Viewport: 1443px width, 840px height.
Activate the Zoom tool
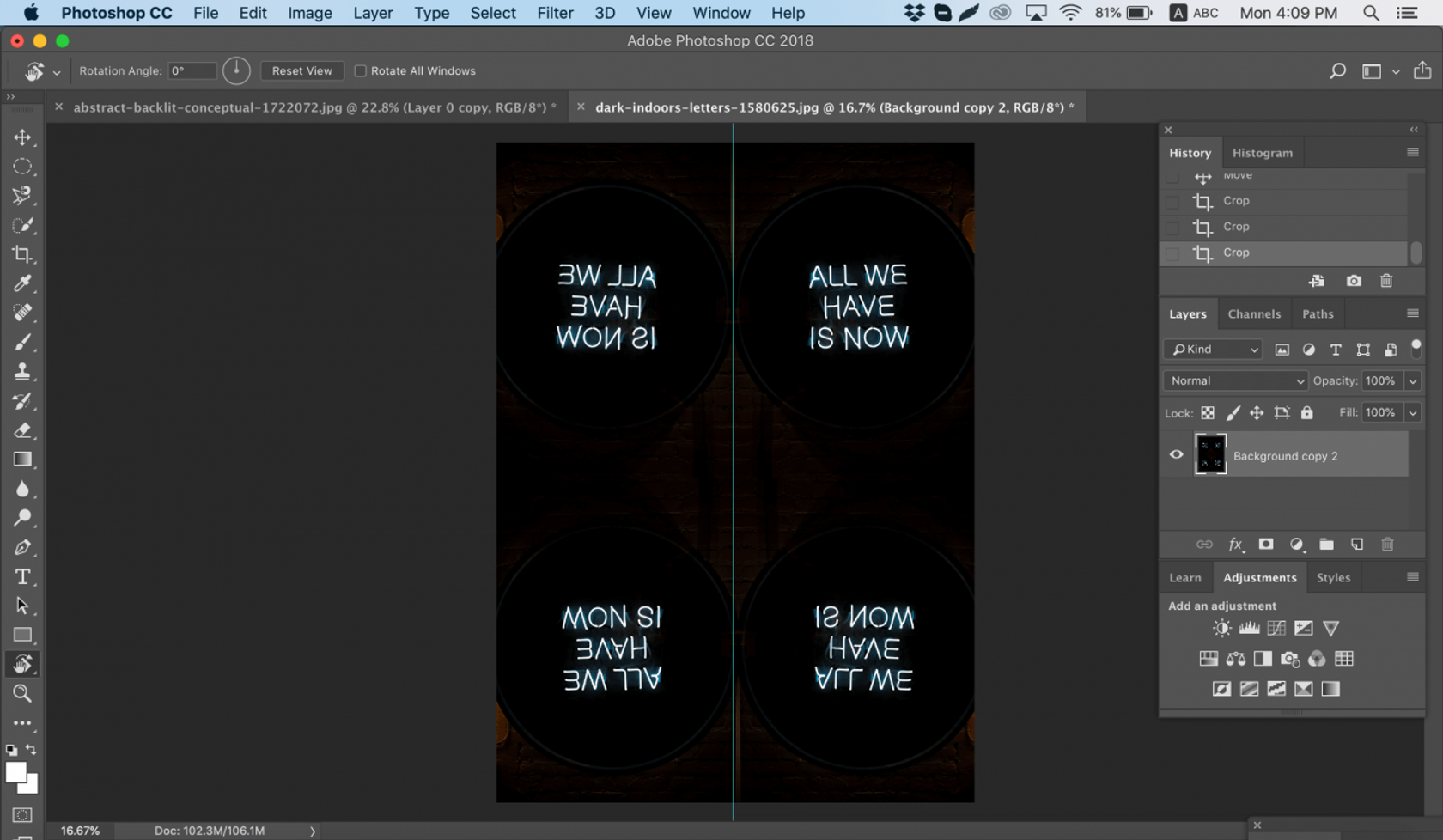[x=22, y=694]
